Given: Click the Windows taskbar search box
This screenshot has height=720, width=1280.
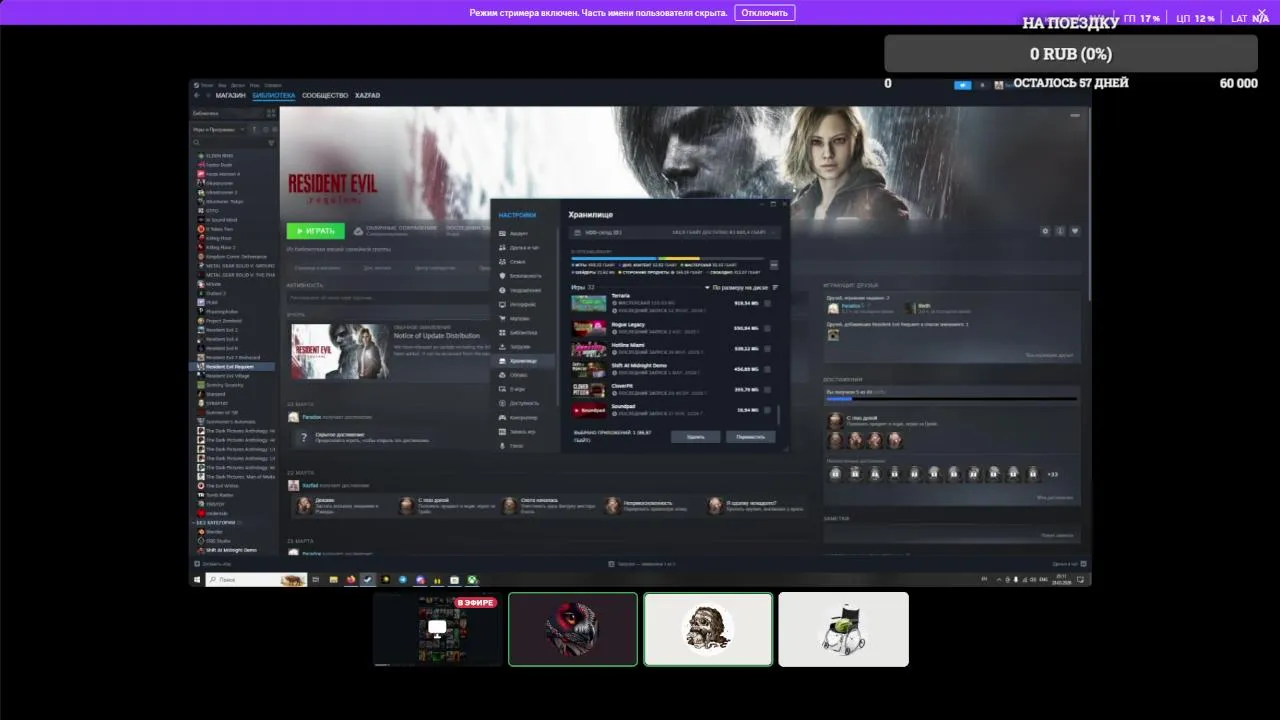Looking at the screenshot, I should (256, 579).
